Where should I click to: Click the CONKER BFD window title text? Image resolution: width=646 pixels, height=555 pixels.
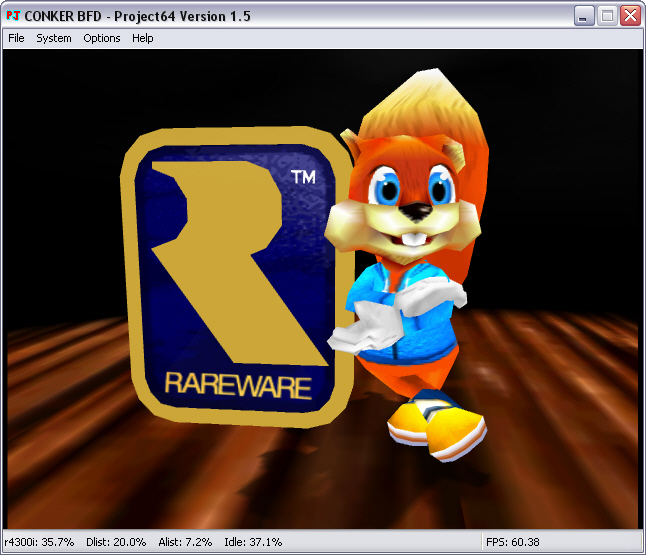137,16
